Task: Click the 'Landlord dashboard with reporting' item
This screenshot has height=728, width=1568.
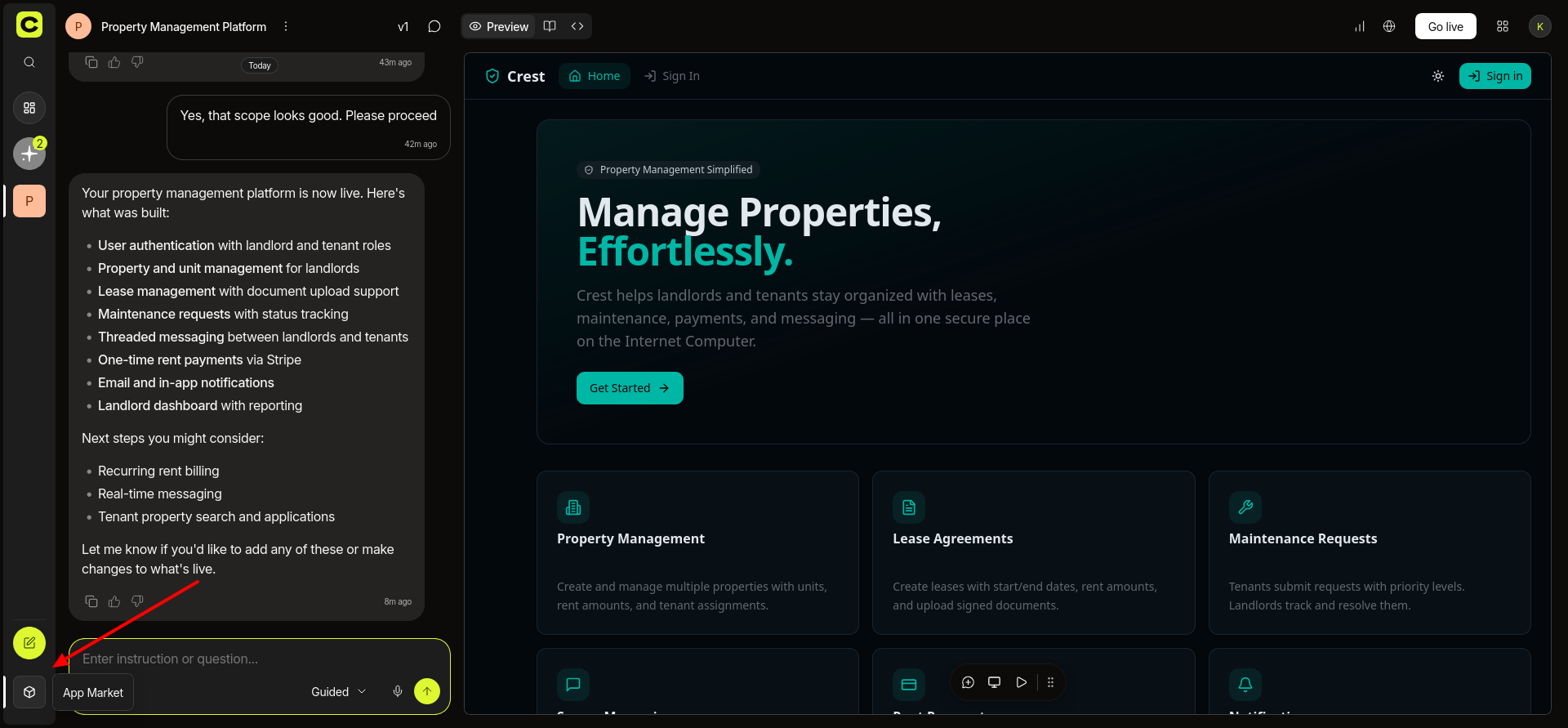Action: pos(200,405)
